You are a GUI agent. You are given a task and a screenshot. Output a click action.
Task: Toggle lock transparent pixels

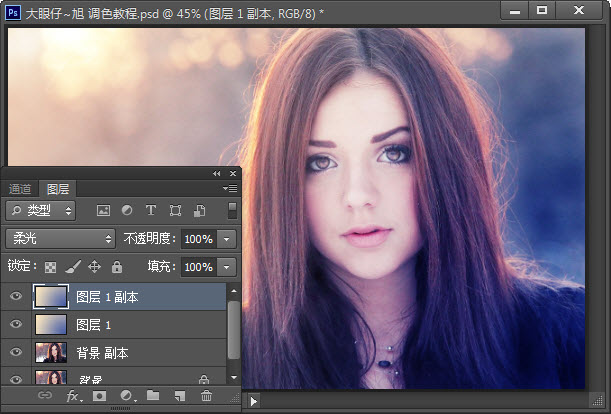[x=50, y=267]
